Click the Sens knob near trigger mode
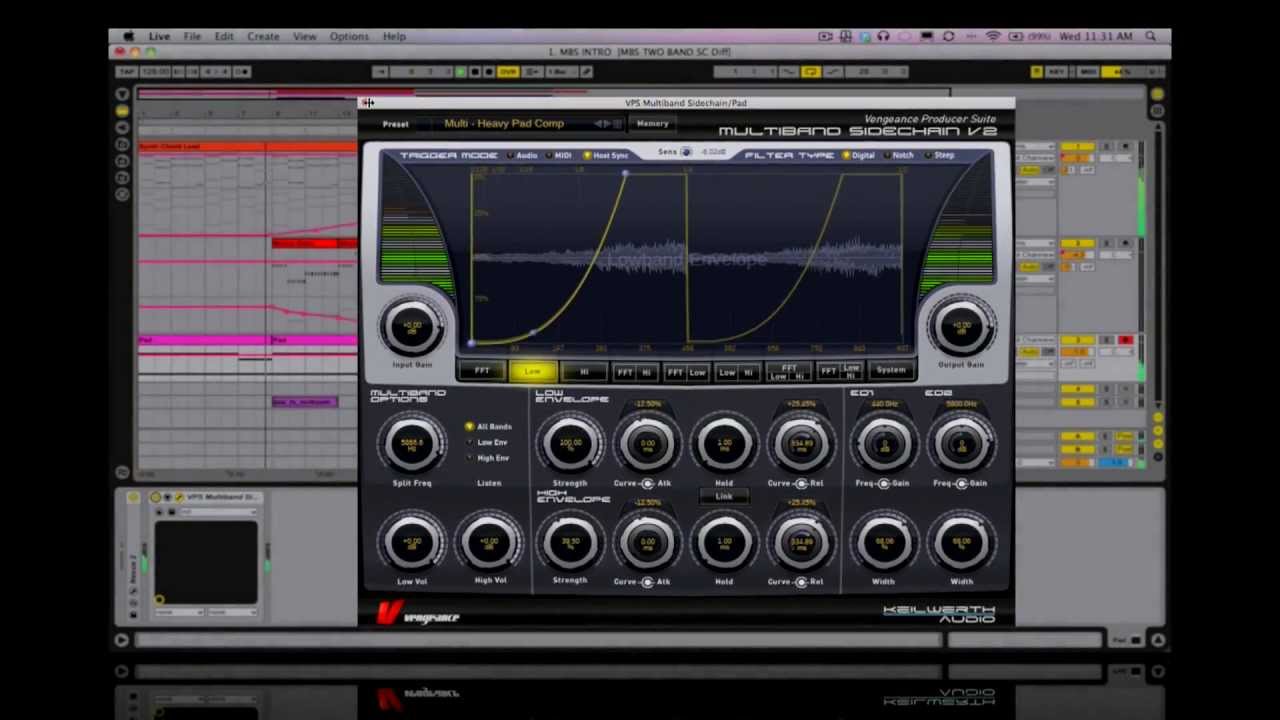1280x720 pixels. (686, 152)
